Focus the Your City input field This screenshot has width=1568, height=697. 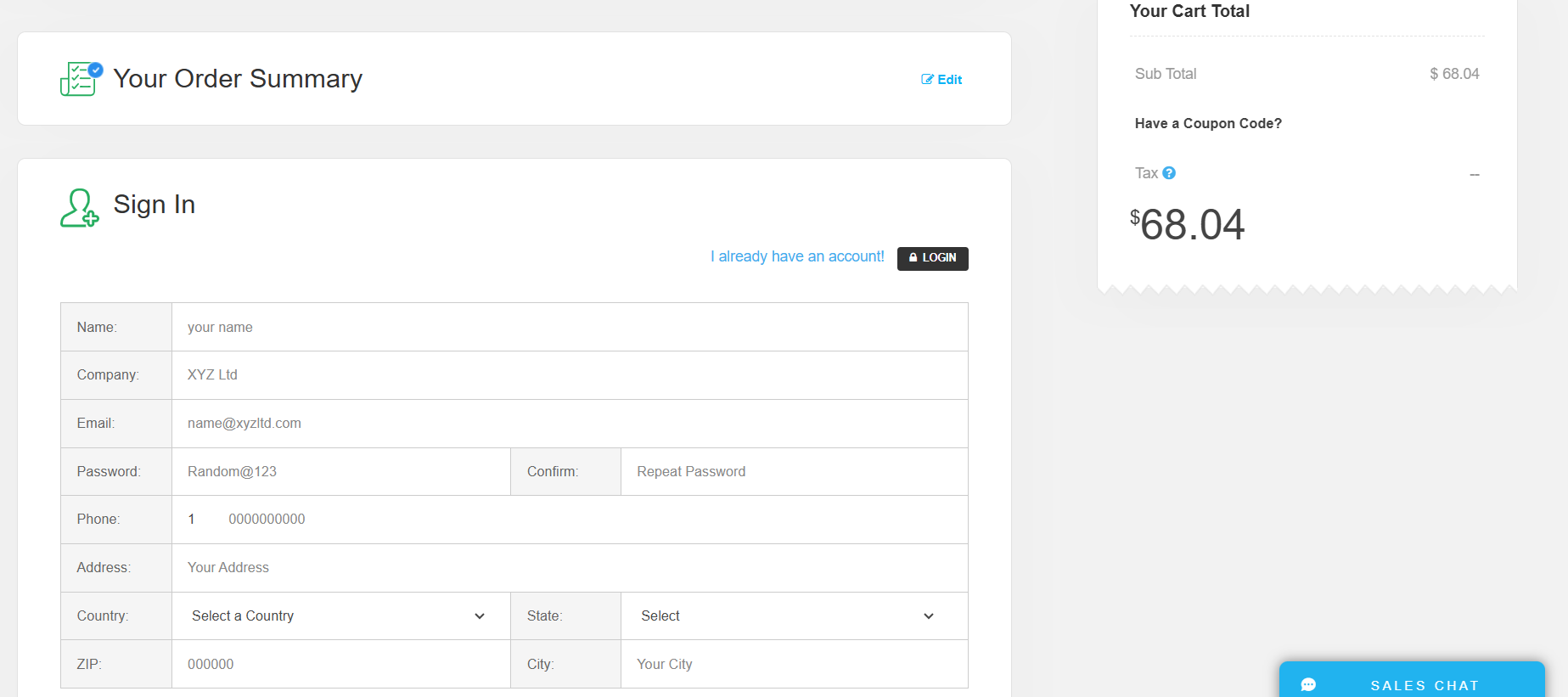click(794, 665)
